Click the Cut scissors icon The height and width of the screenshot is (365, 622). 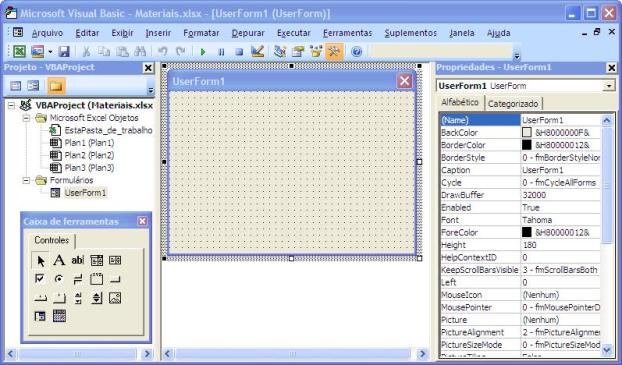pyautogui.click(x=86, y=51)
